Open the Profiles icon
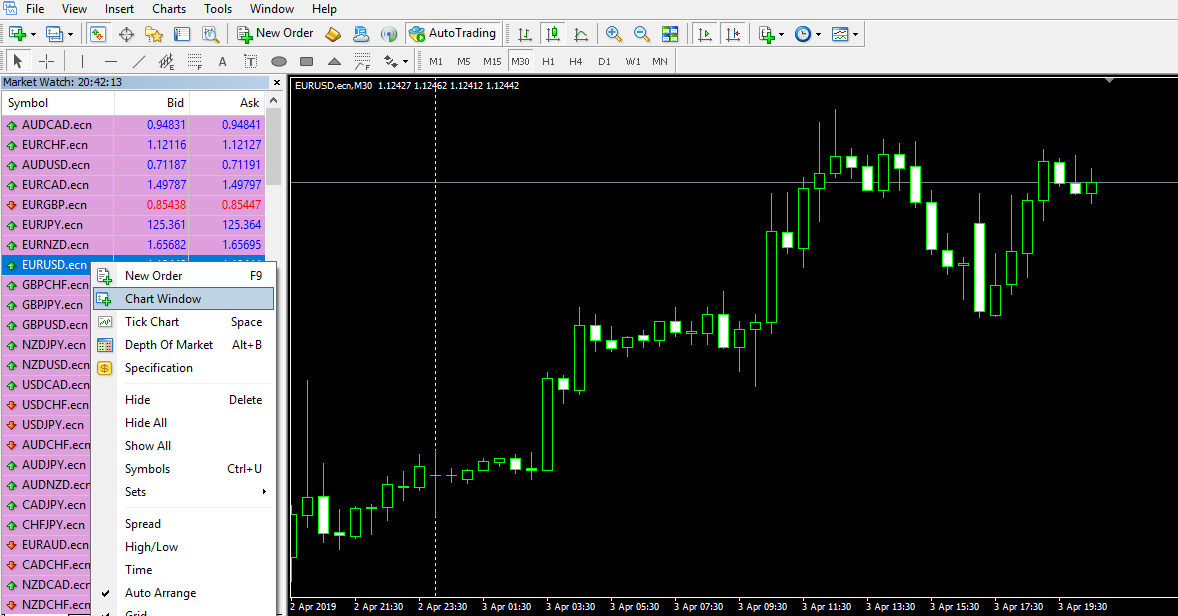Image resolution: width=1178 pixels, height=616 pixels. click(x=54, y=34)
